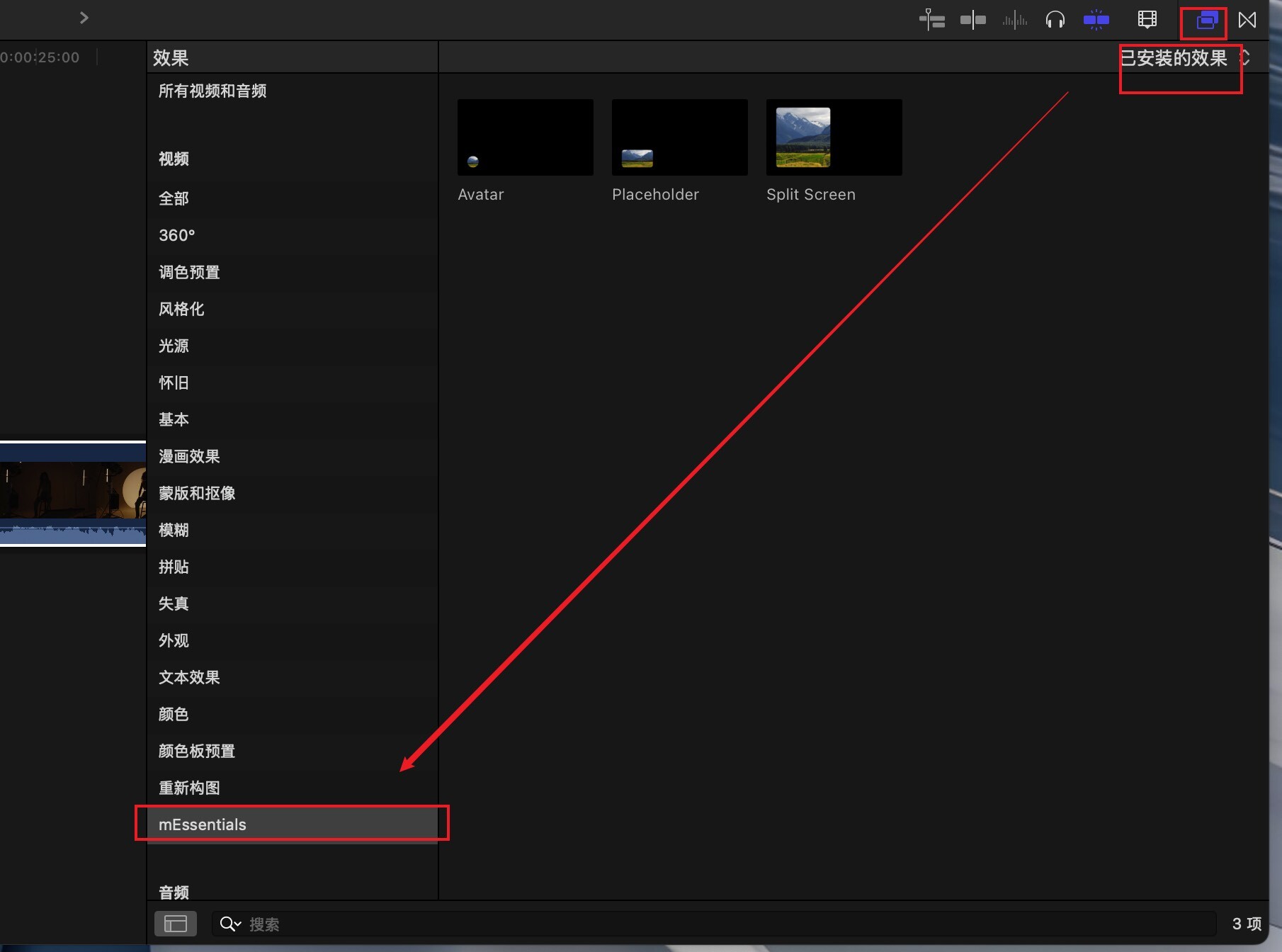1282x952 pixels.
Task: Toggle video skimming icon
Action: pyautogui.click(x=973, y=20)
